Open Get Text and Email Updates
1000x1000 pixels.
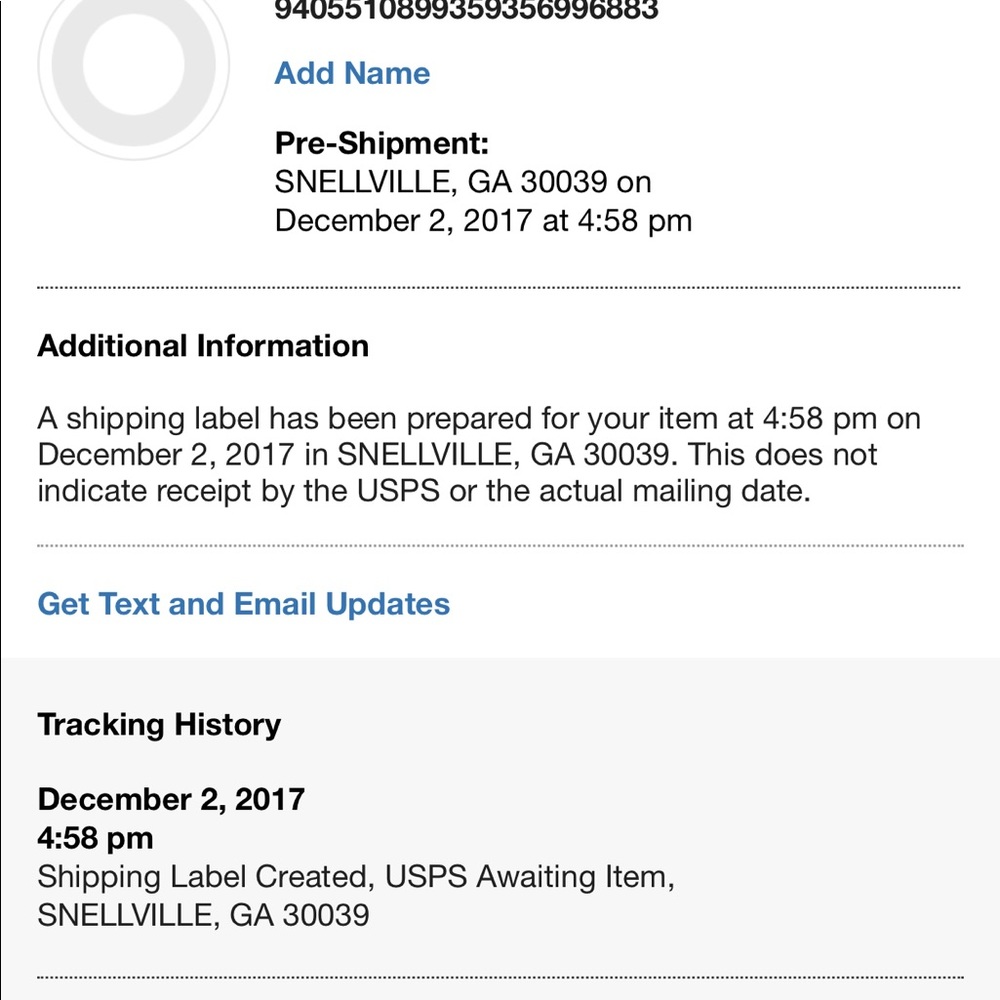(244, 604)
